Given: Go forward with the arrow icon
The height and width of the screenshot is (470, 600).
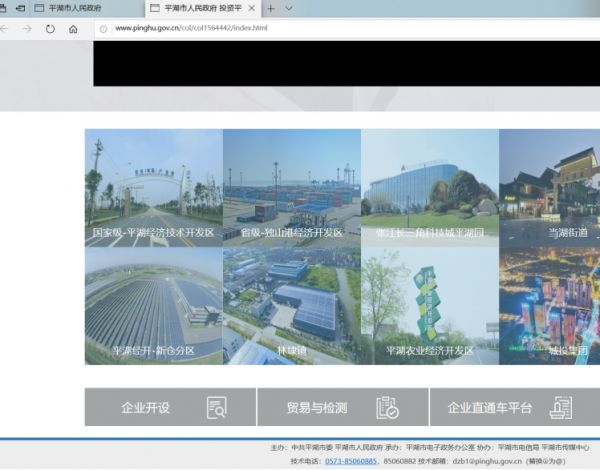Looking at the screenshot, I should pyautogui.click(x=27, y=29).
